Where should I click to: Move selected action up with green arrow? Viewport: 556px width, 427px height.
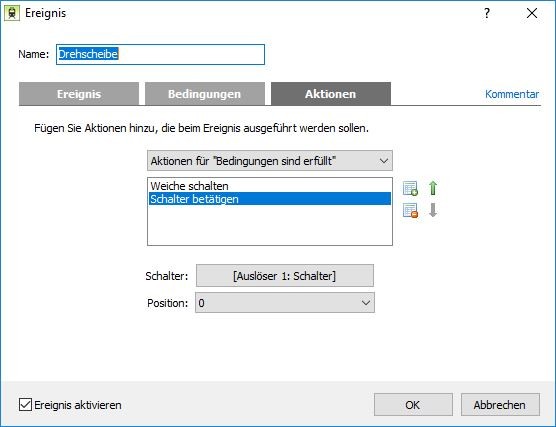433,188
